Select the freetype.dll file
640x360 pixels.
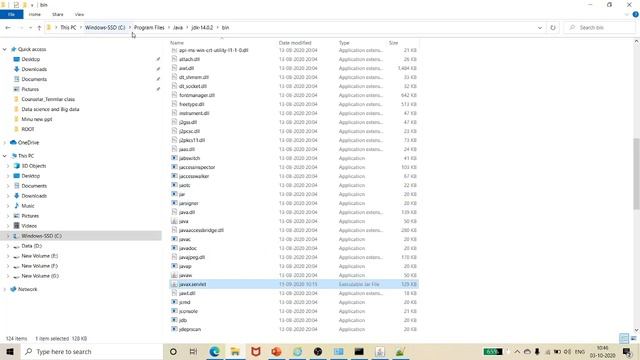(x=191, y=104)
